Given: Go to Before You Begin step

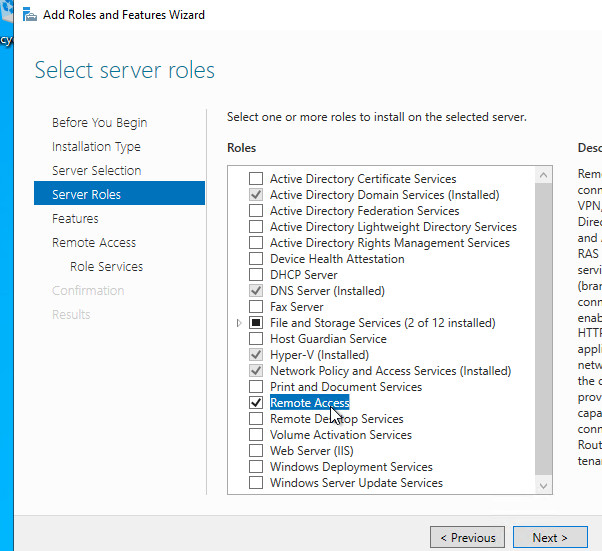Looking at the screenshot, I should point(99,123).
